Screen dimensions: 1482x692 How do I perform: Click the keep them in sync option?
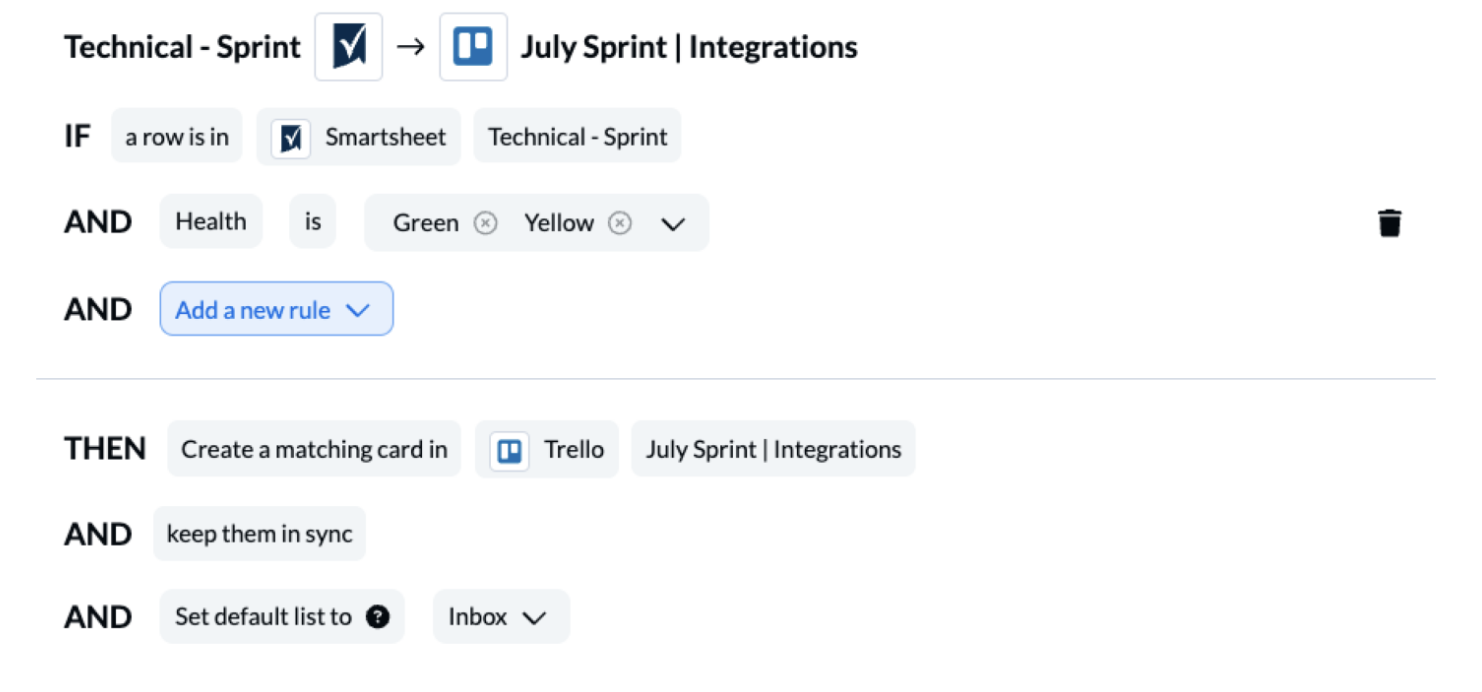point(259,534)
